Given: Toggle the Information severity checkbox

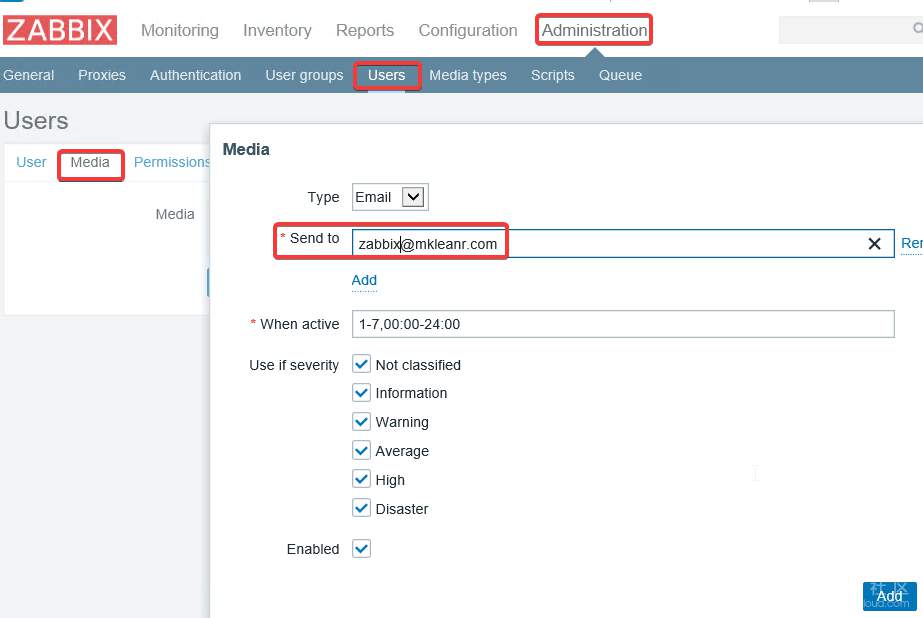Looking at the screenshot, I should click(361, 393).
